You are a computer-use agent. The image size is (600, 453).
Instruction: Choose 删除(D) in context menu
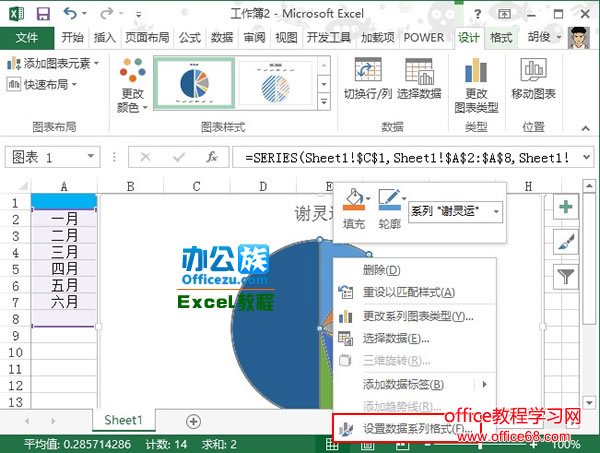pos(415,270)
